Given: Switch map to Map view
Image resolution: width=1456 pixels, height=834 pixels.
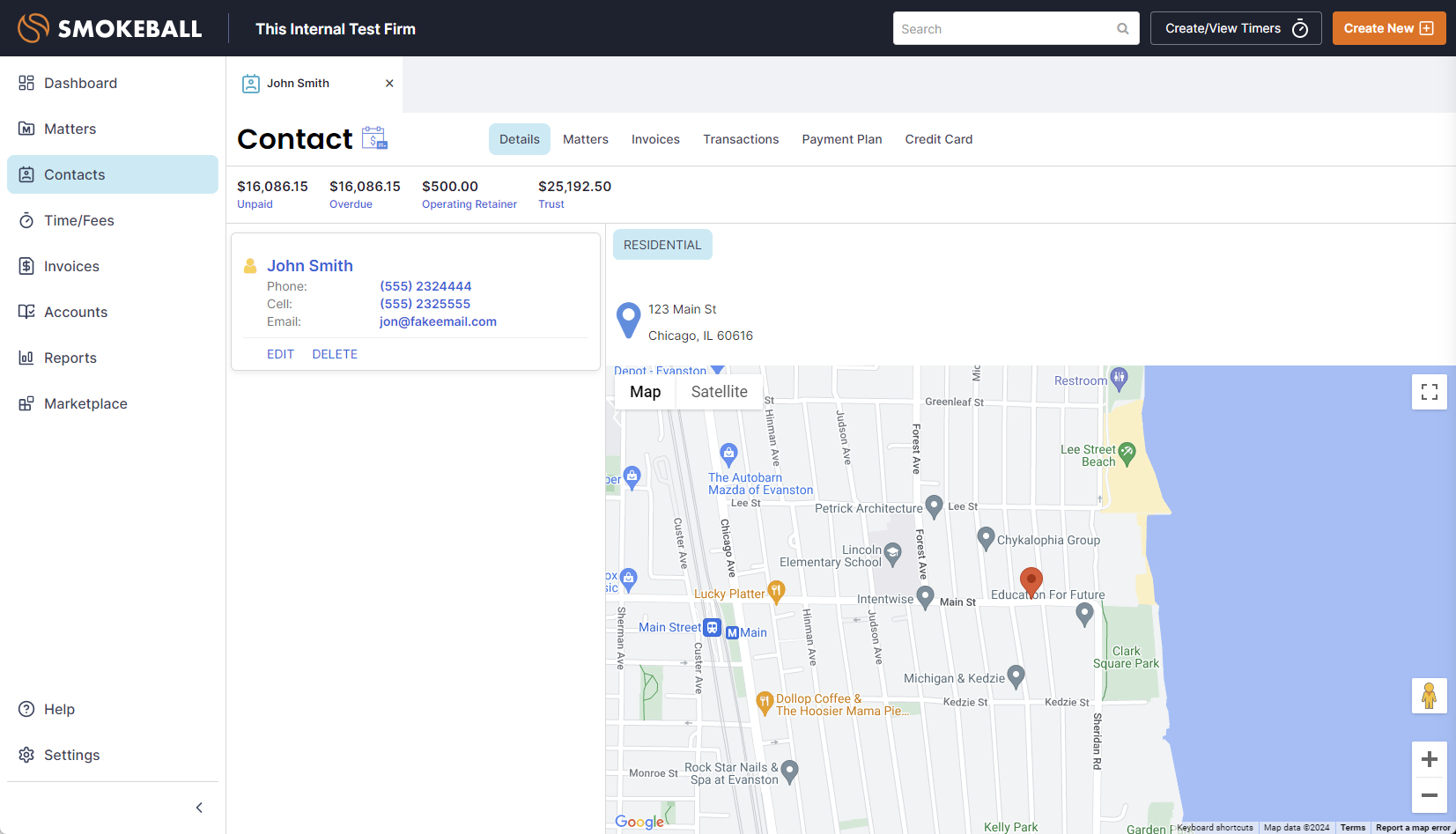Looking at the screenshot, I should click(645, 392).
